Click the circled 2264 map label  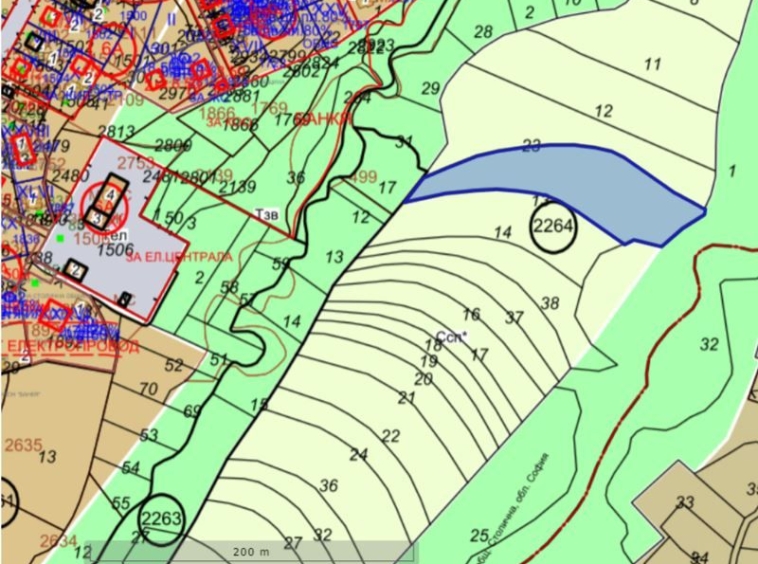[553, 226]
